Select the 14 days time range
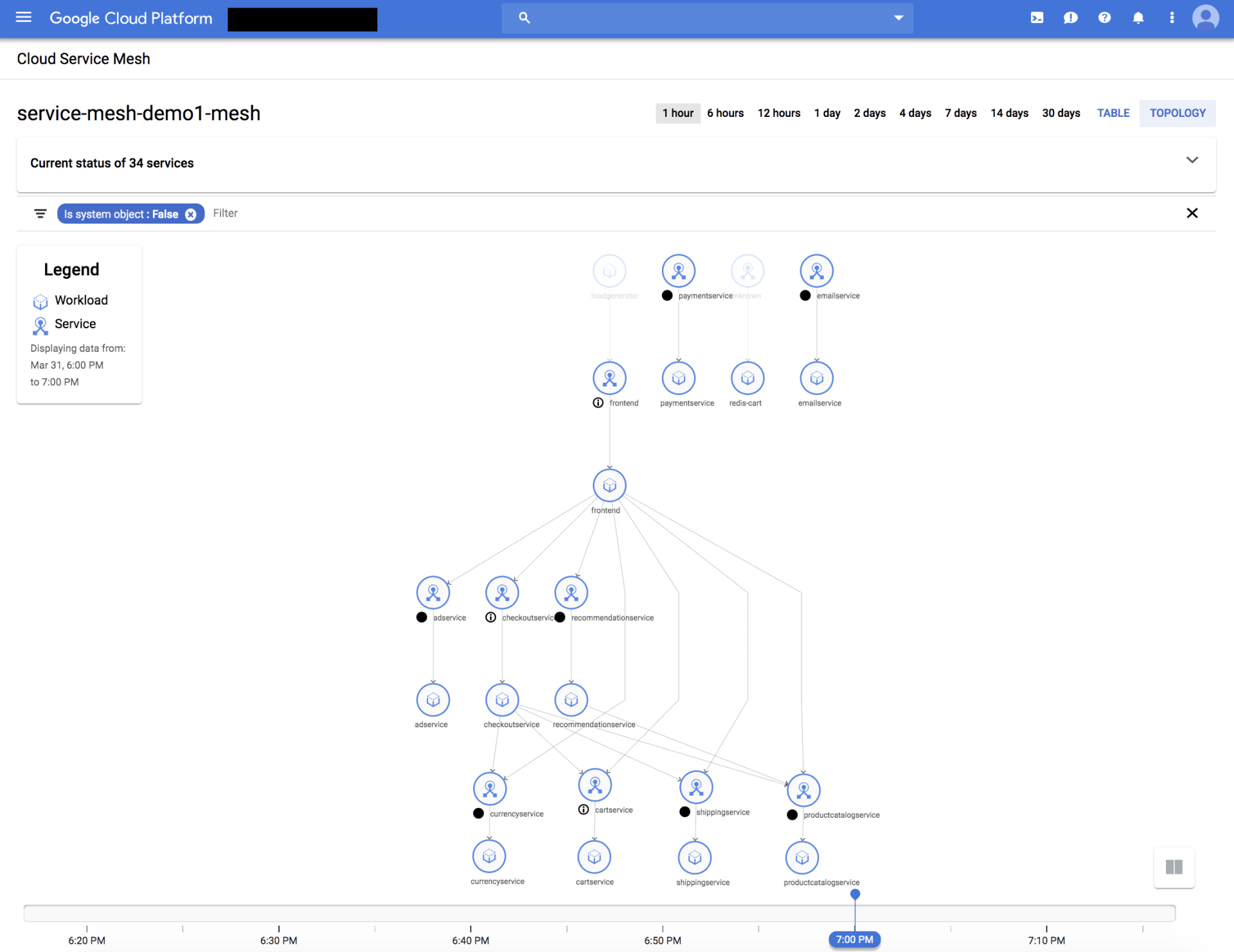 point(1009,113)
